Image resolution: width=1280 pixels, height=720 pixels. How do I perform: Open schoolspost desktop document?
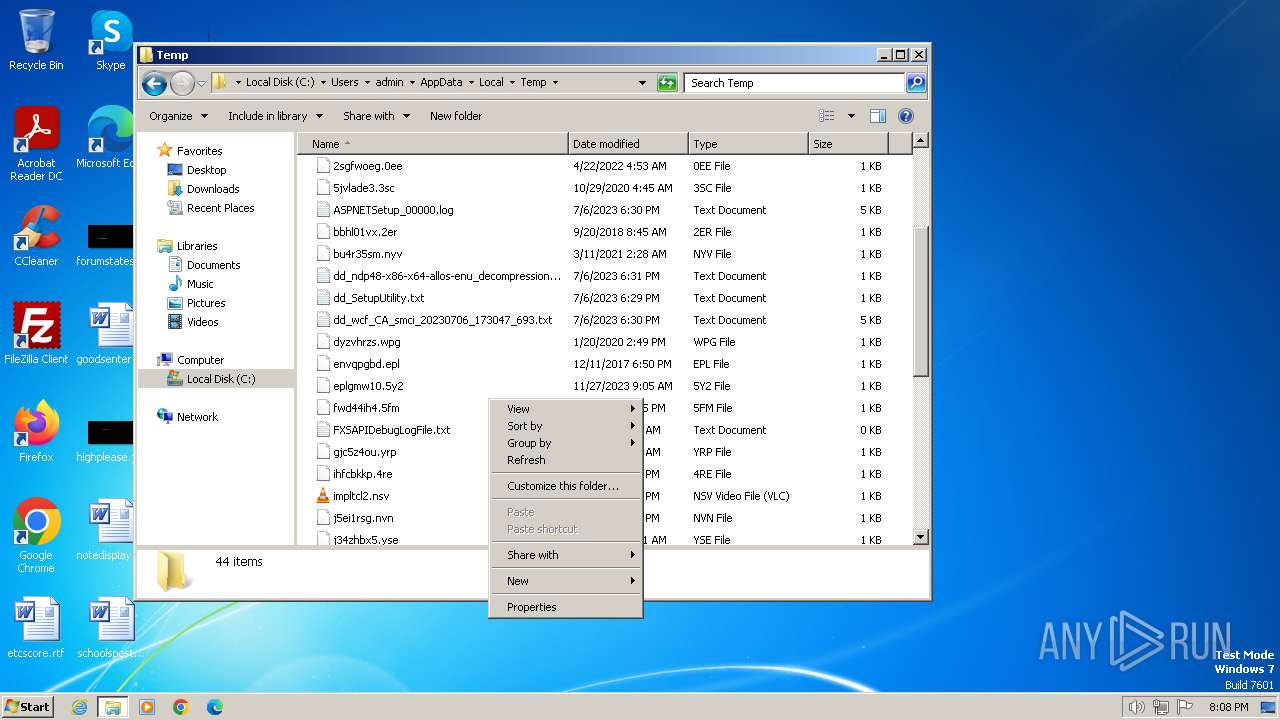(x=110, y=628)
